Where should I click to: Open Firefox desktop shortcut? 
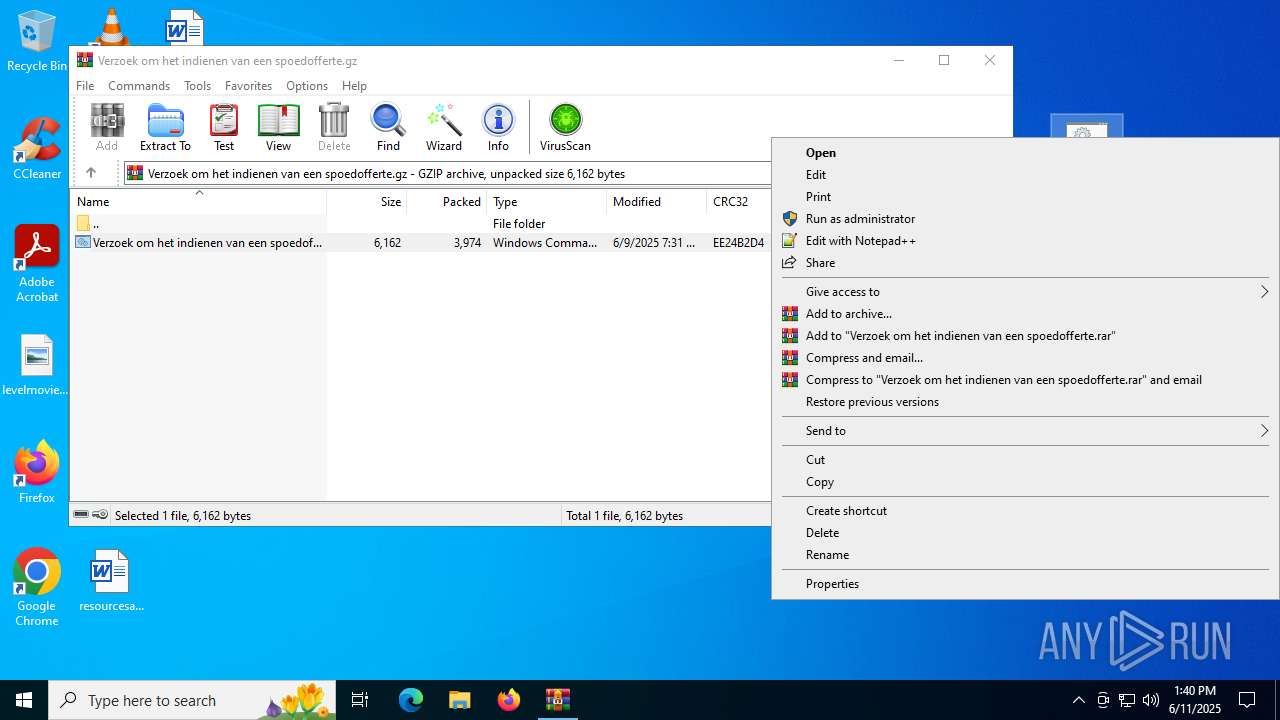click(x=37, y=472)
